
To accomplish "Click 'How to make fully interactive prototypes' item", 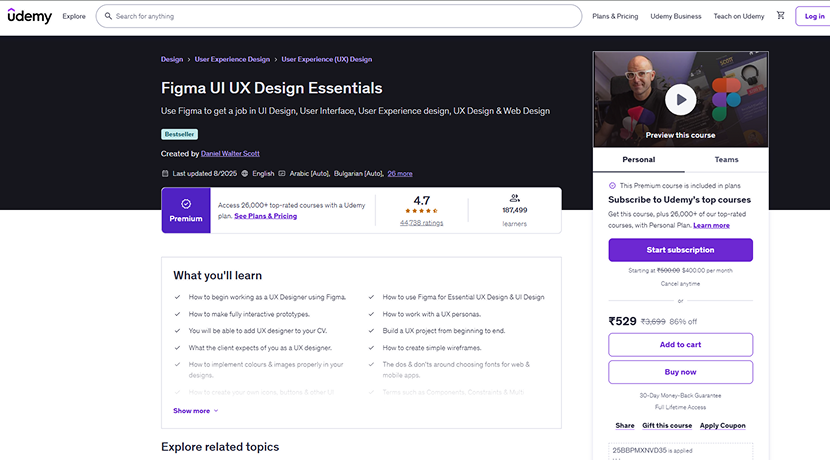I will point(249,314).
